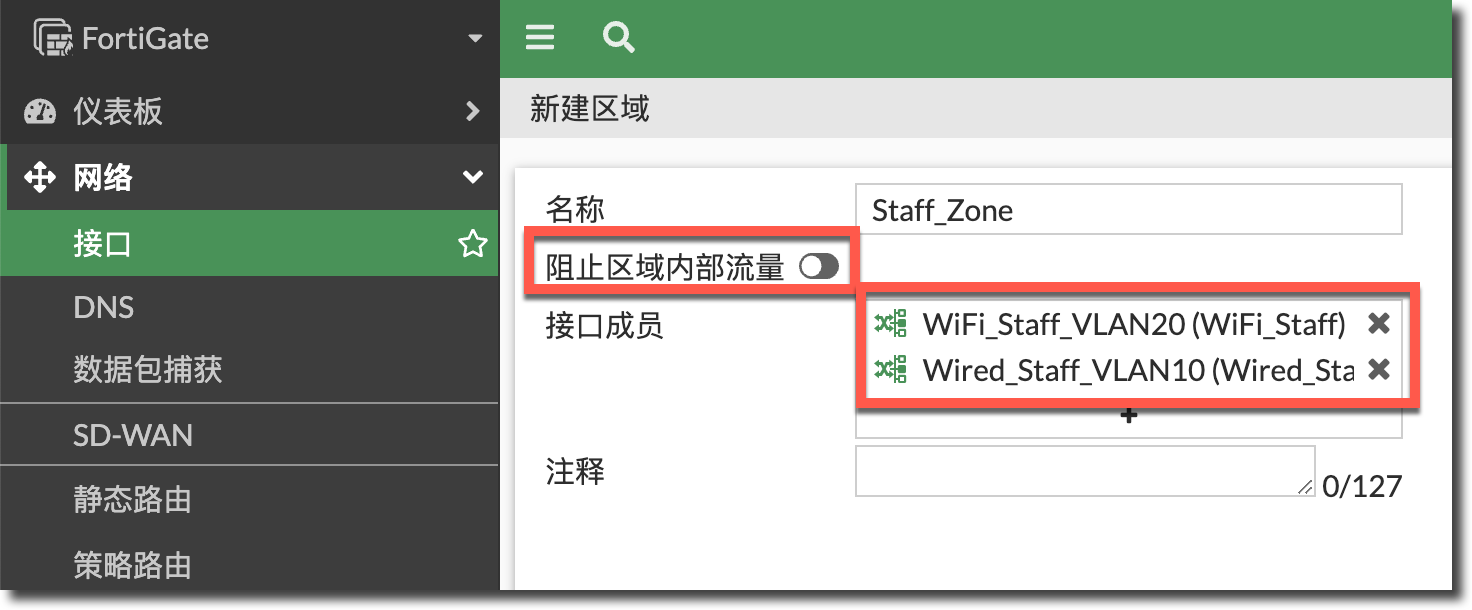Toggle 阻止区域内部流量 switch

[x=818, y=266]
